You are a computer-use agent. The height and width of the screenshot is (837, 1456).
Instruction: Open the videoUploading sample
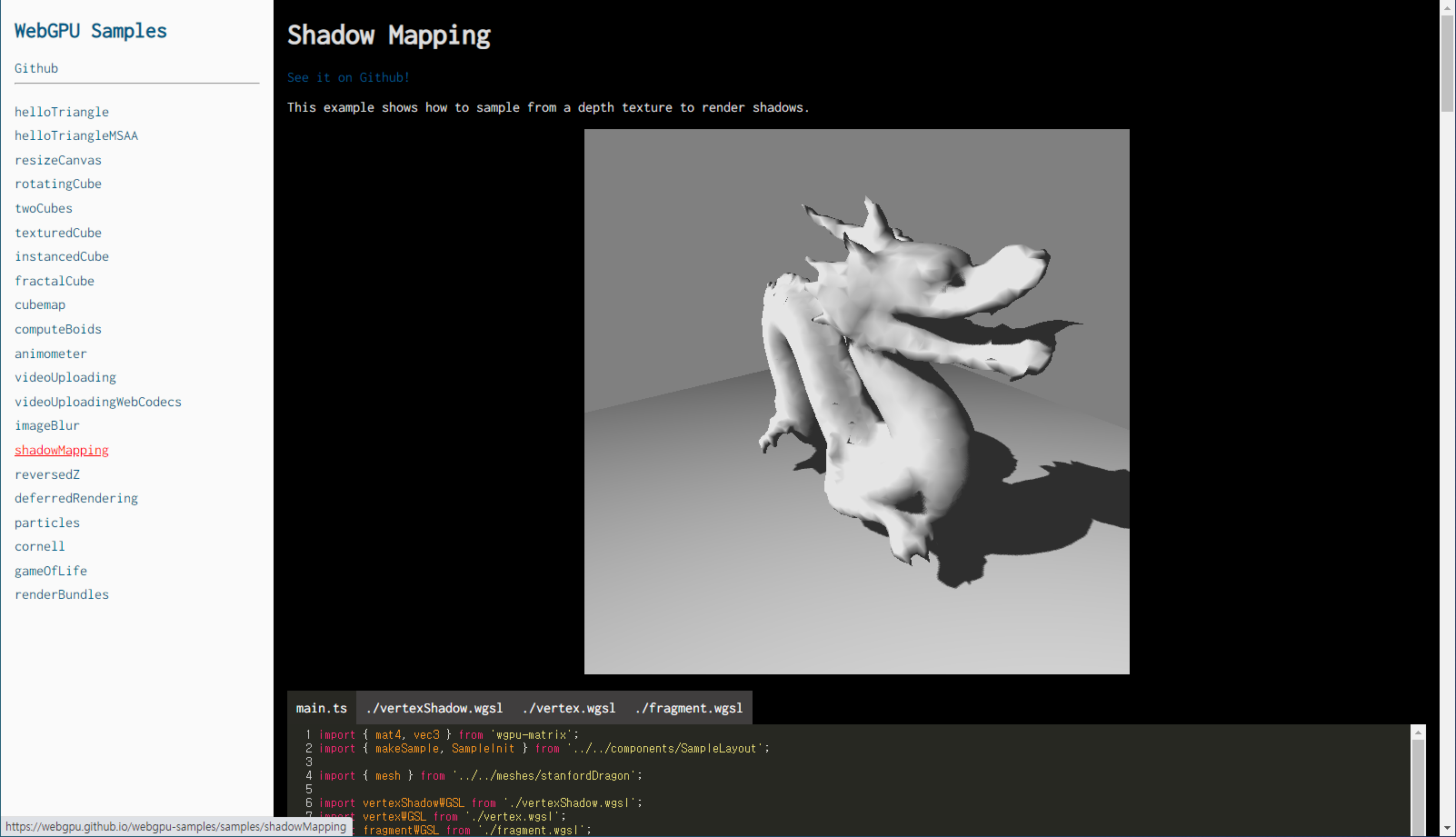[x=65, y=377]
